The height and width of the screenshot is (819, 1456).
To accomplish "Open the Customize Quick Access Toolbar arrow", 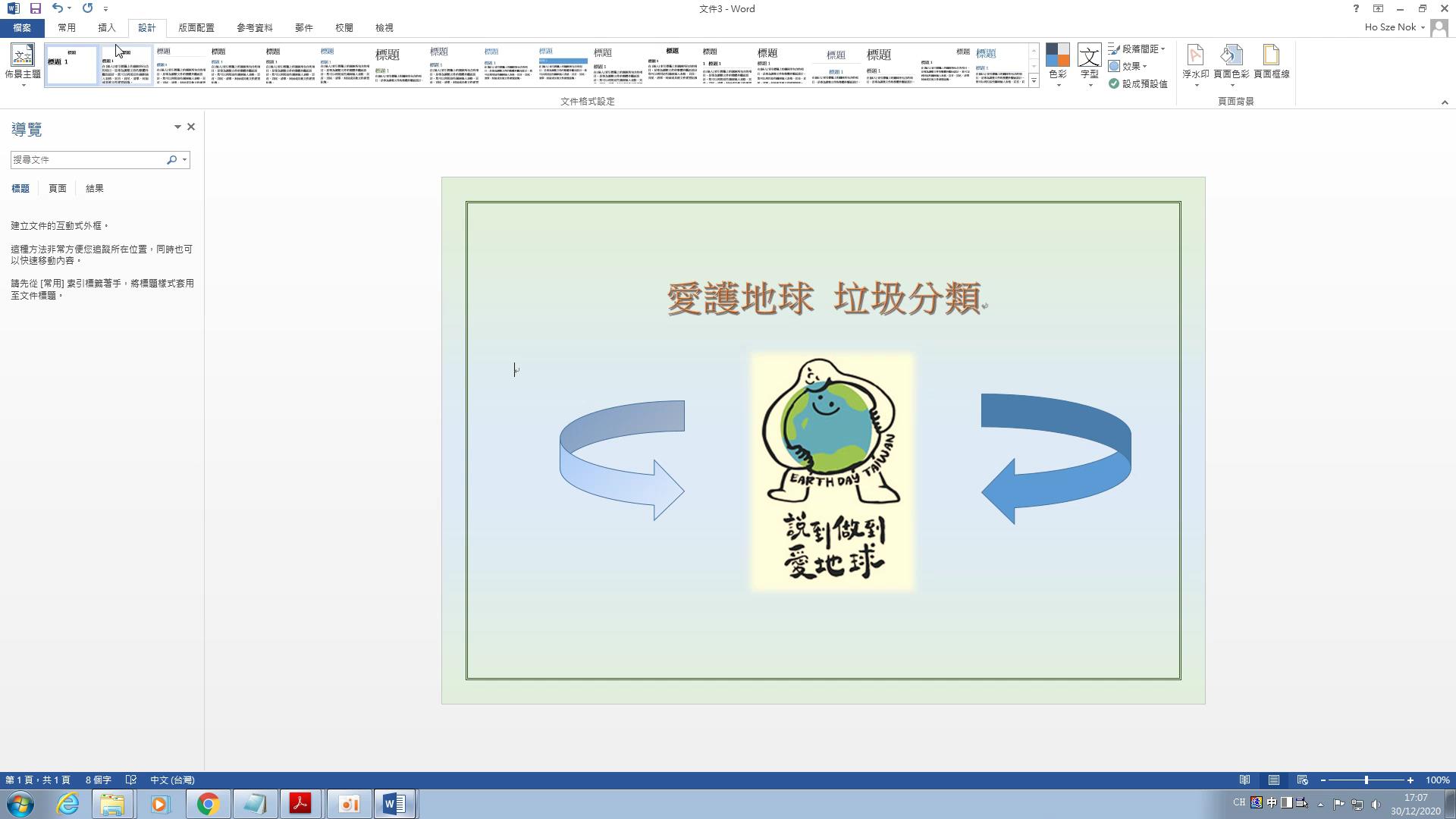I will (x=105, y=9).
